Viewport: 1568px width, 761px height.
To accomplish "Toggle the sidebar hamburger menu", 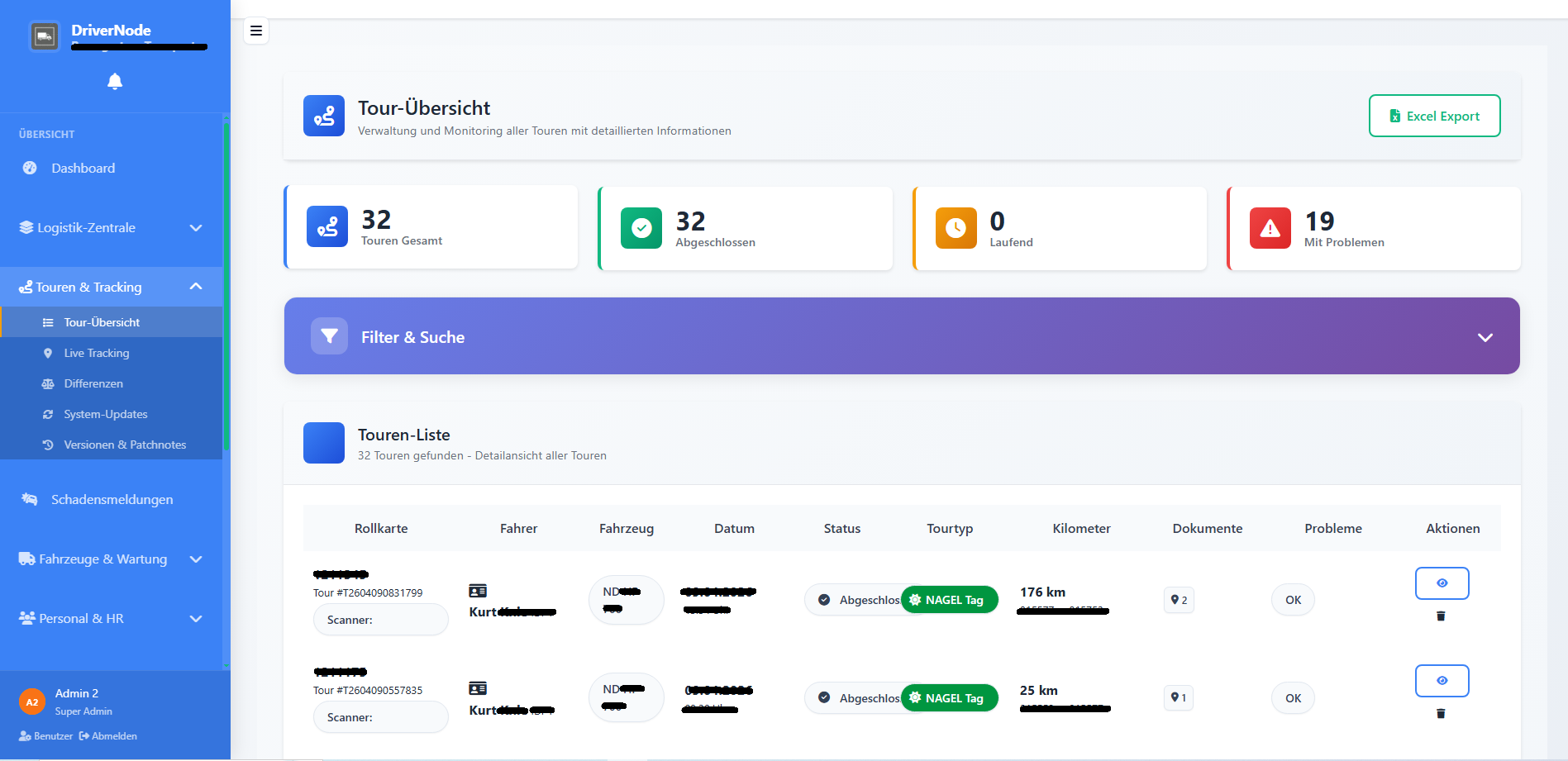I will click(256, 31).
